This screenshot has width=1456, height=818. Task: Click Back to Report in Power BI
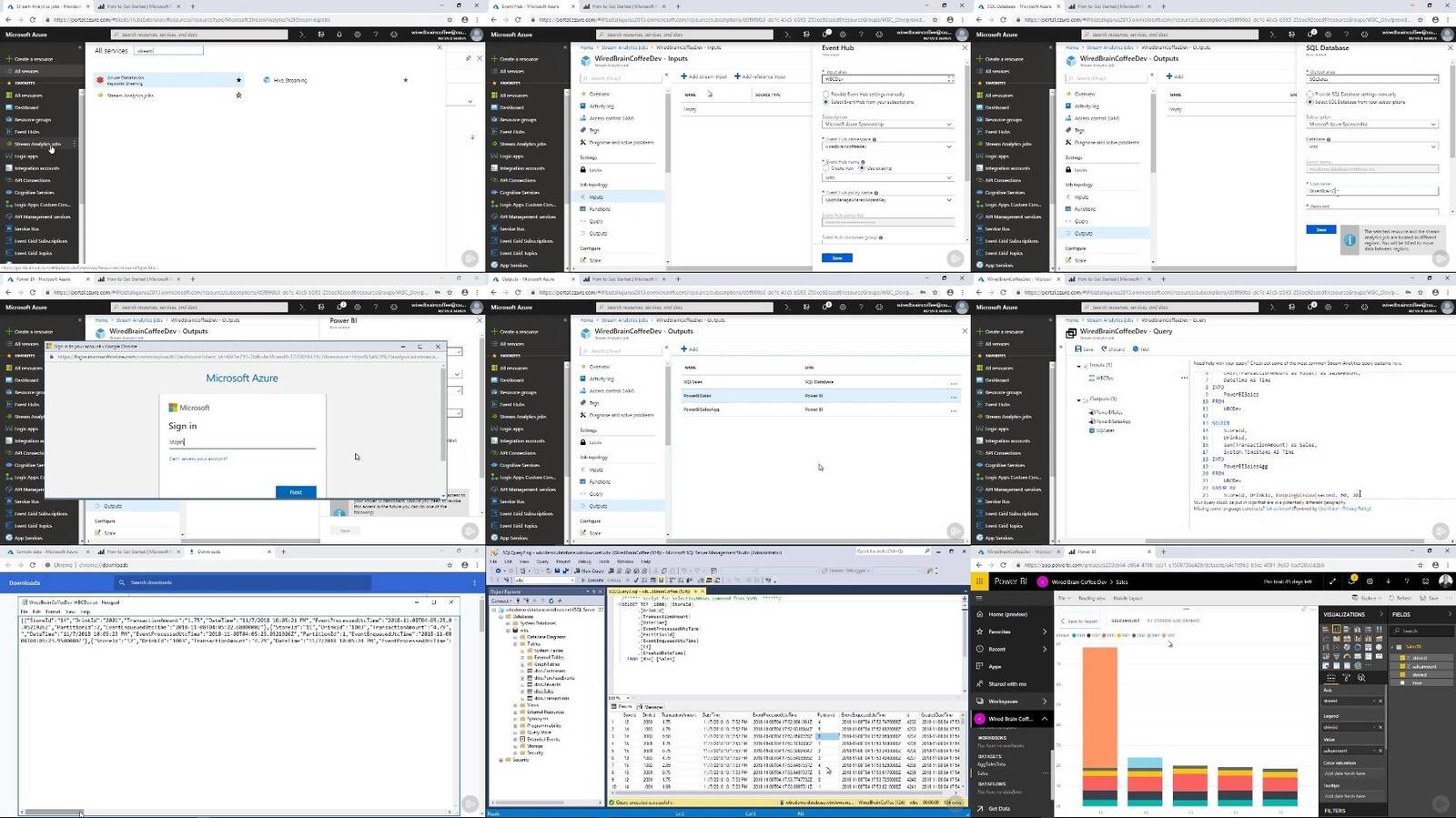pos(1079,621)
